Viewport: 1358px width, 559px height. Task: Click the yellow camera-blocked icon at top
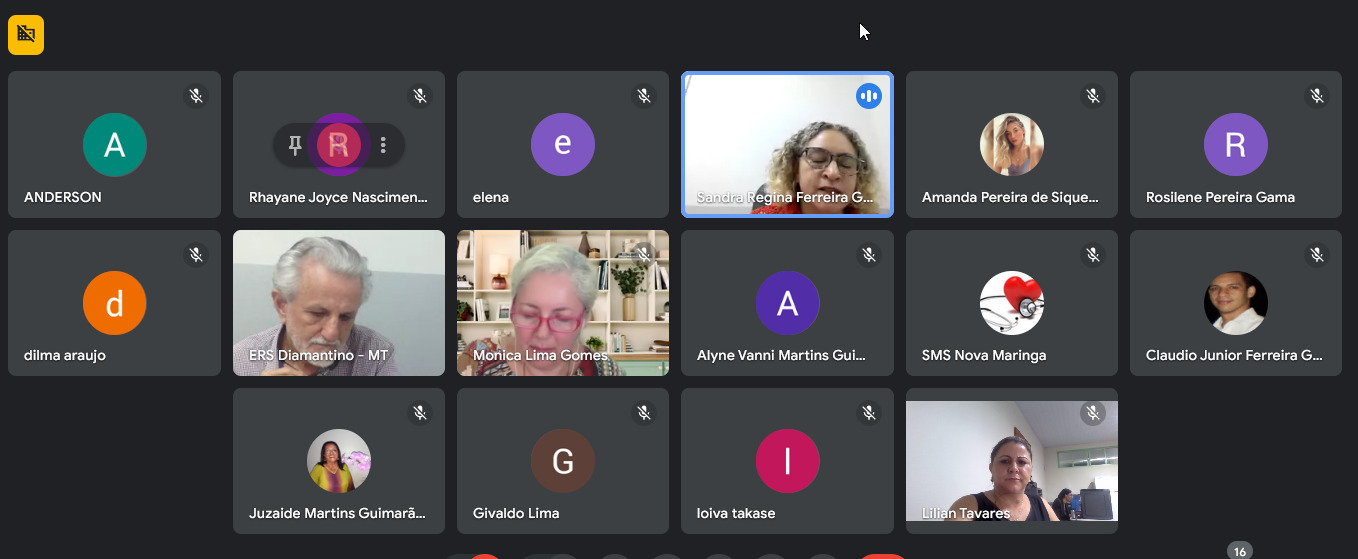pos(26,35)
